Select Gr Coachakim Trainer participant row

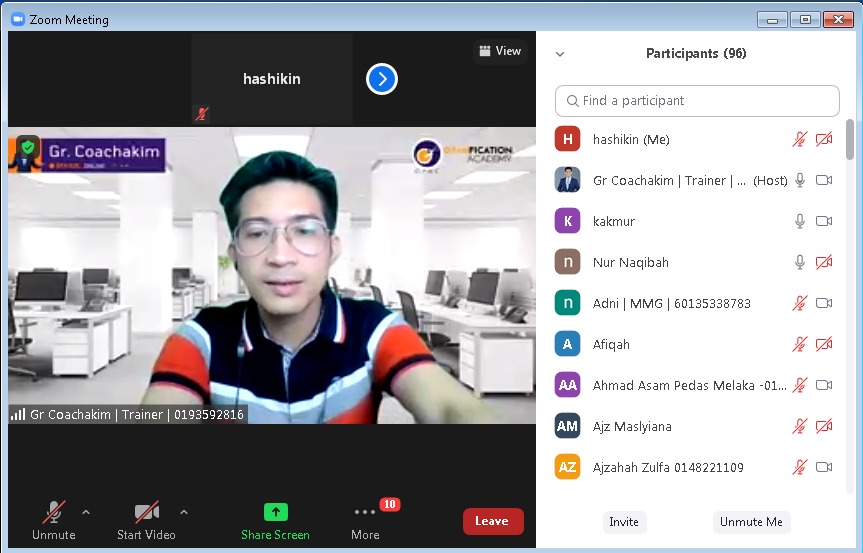tap(695, 180)
